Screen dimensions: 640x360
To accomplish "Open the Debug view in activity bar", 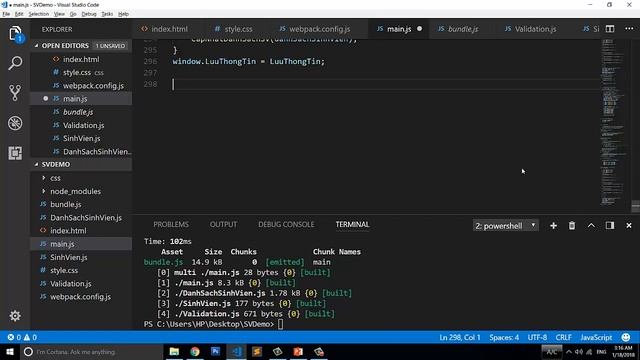I will point(15,123).
